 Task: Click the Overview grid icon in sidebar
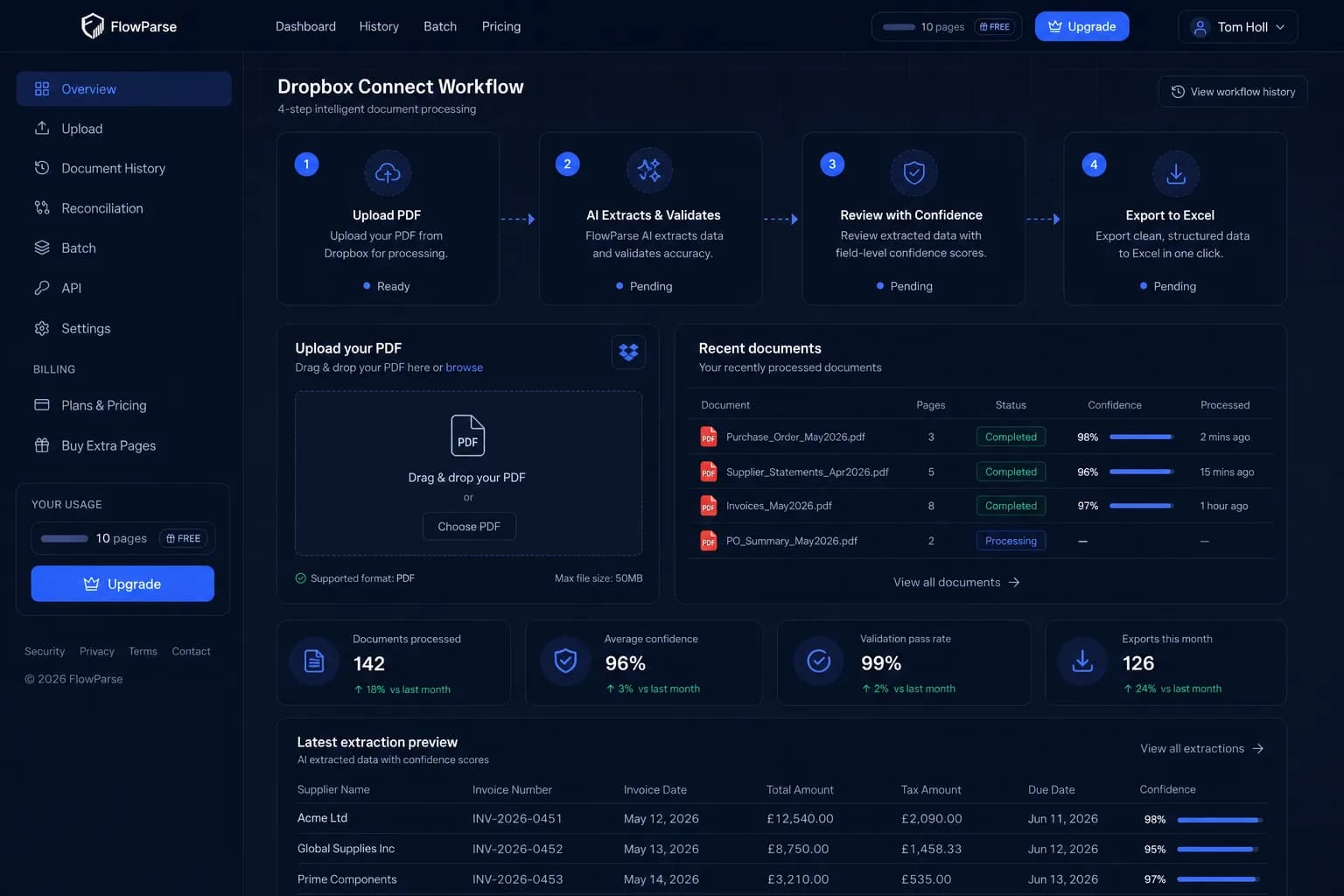[42, 88]
